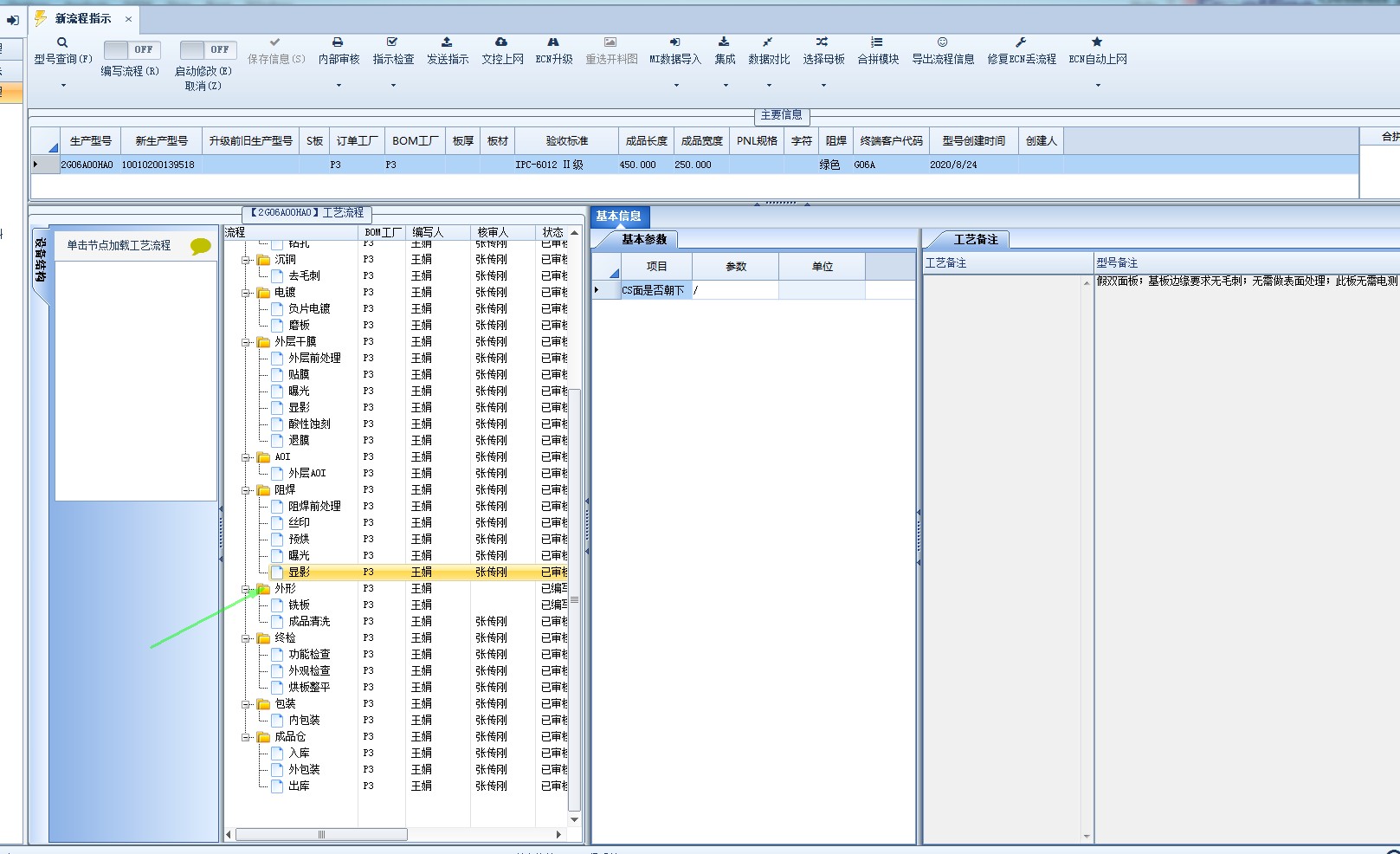
Task: Collapse the 包装 tree node
Action: click(246, 704)
